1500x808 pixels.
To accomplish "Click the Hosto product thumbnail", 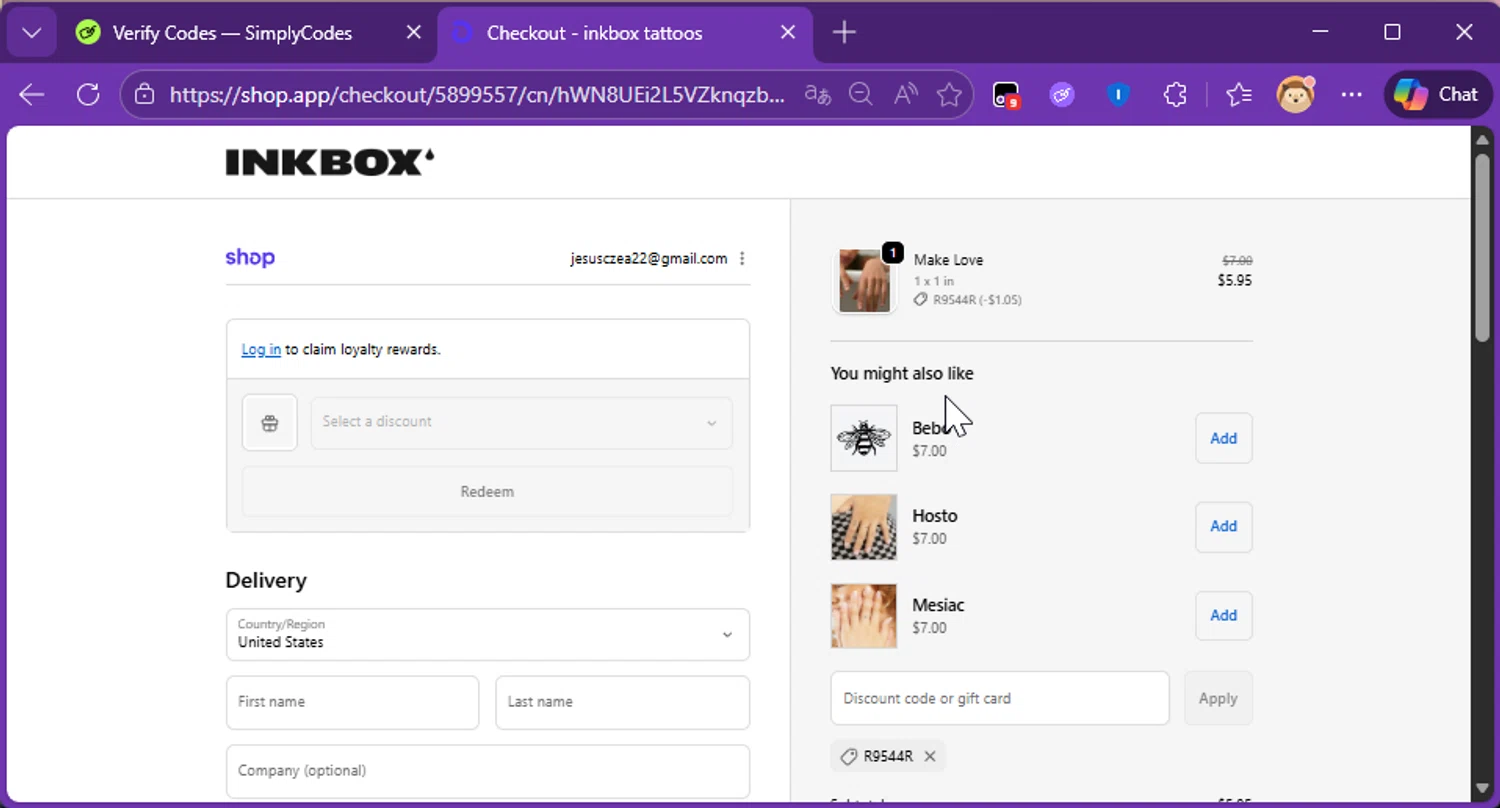I will tap(864, 527).
